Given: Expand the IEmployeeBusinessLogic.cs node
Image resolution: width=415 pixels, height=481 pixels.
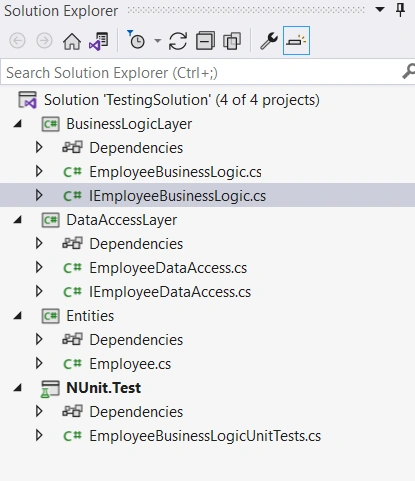Looking at the screenshot, I should pyautogui.click(x=39, y=195).
